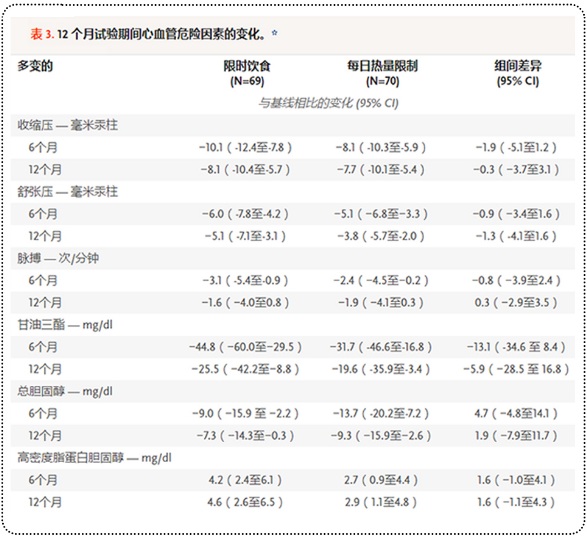Click the 与基线相比的变化 (95% CI) subheading
Screen dimensions: 587x536
(x=328, y=103)
